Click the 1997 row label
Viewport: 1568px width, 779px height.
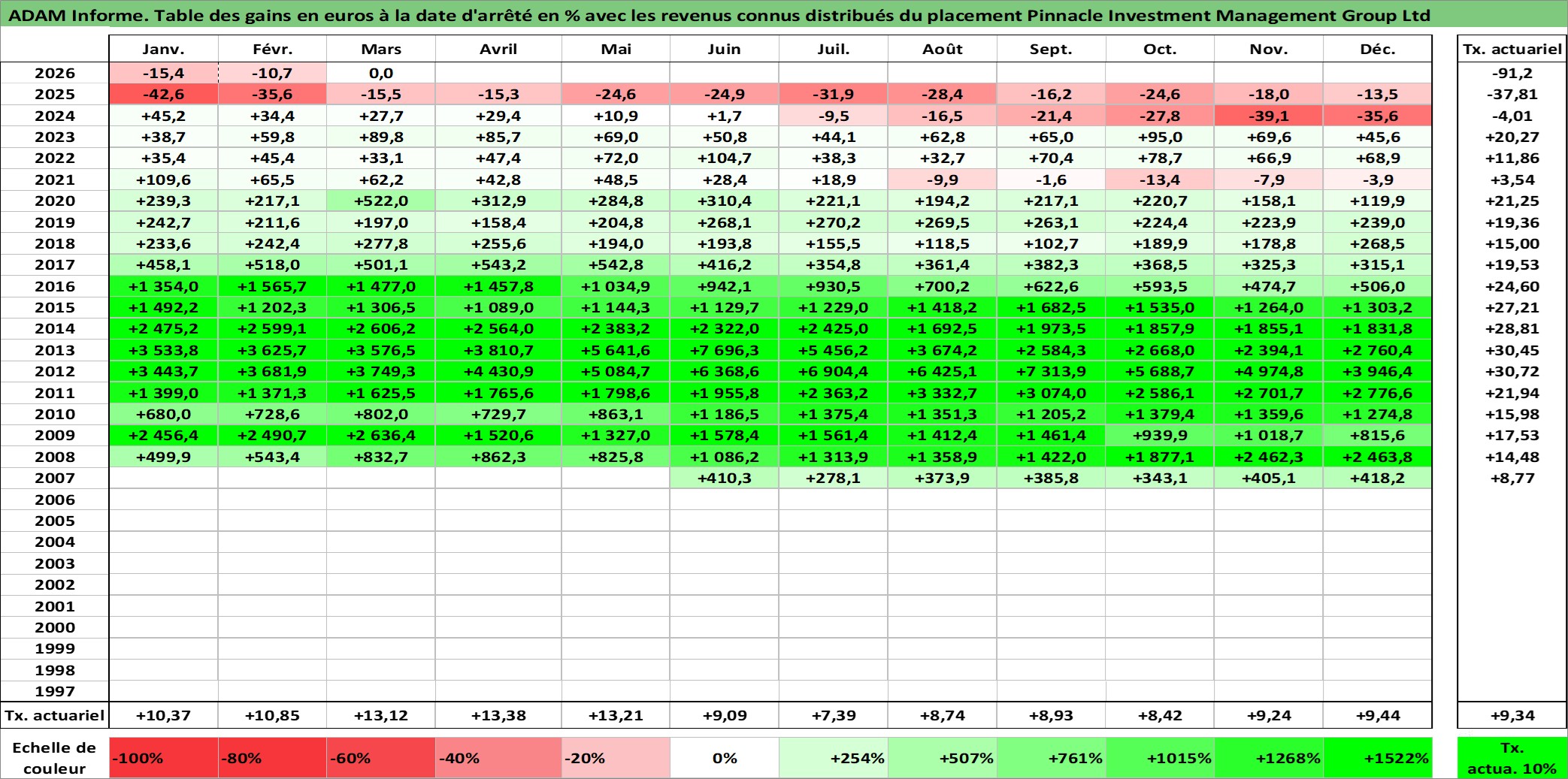(55, 691)
